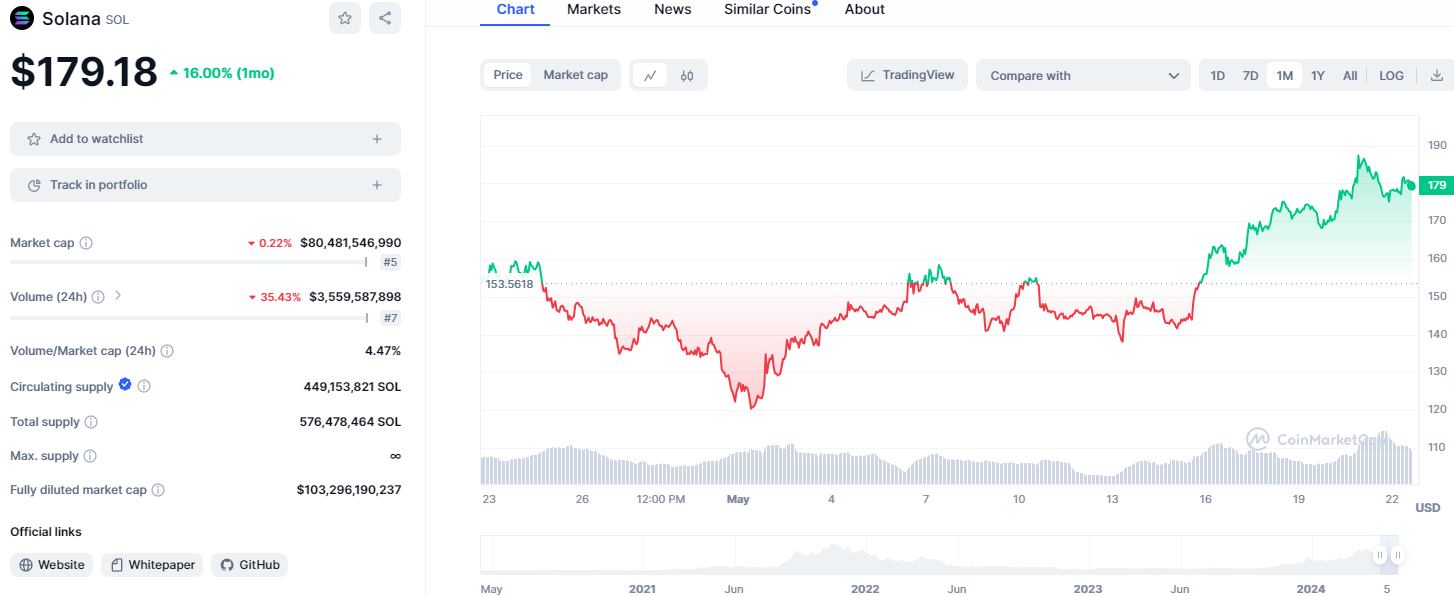Viewport: 1454px width, 596px height.
Task: Click the #7 volume rank badge
Action: 390,318
